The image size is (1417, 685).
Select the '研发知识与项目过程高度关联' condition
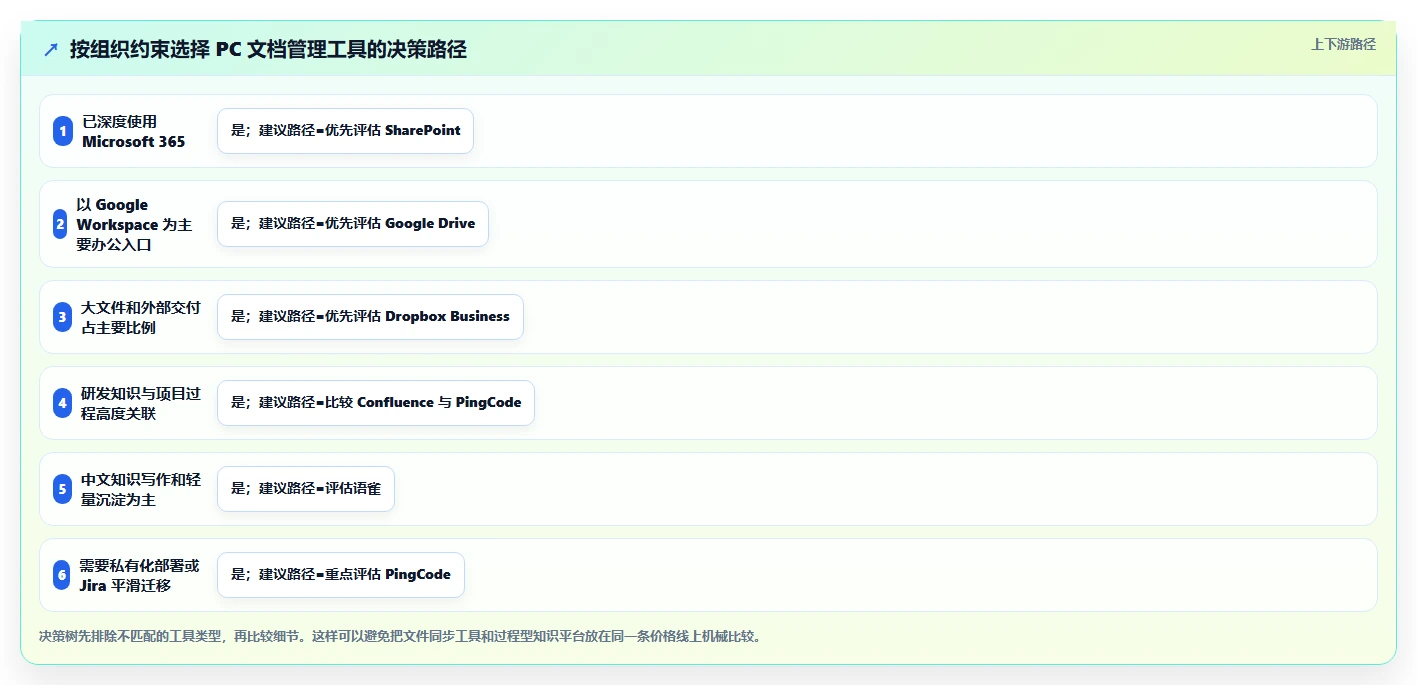(140, 403)
